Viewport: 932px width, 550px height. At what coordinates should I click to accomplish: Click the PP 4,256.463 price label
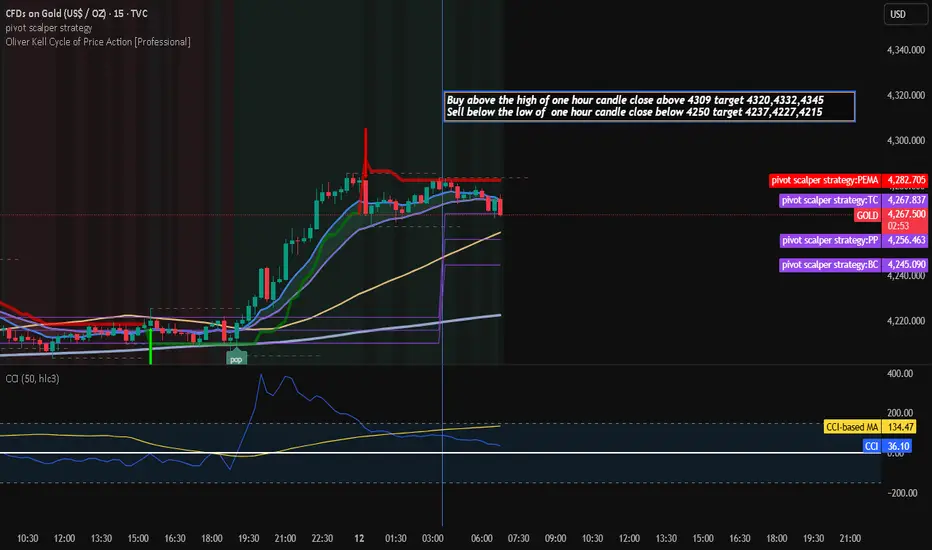tap(853, 240)
